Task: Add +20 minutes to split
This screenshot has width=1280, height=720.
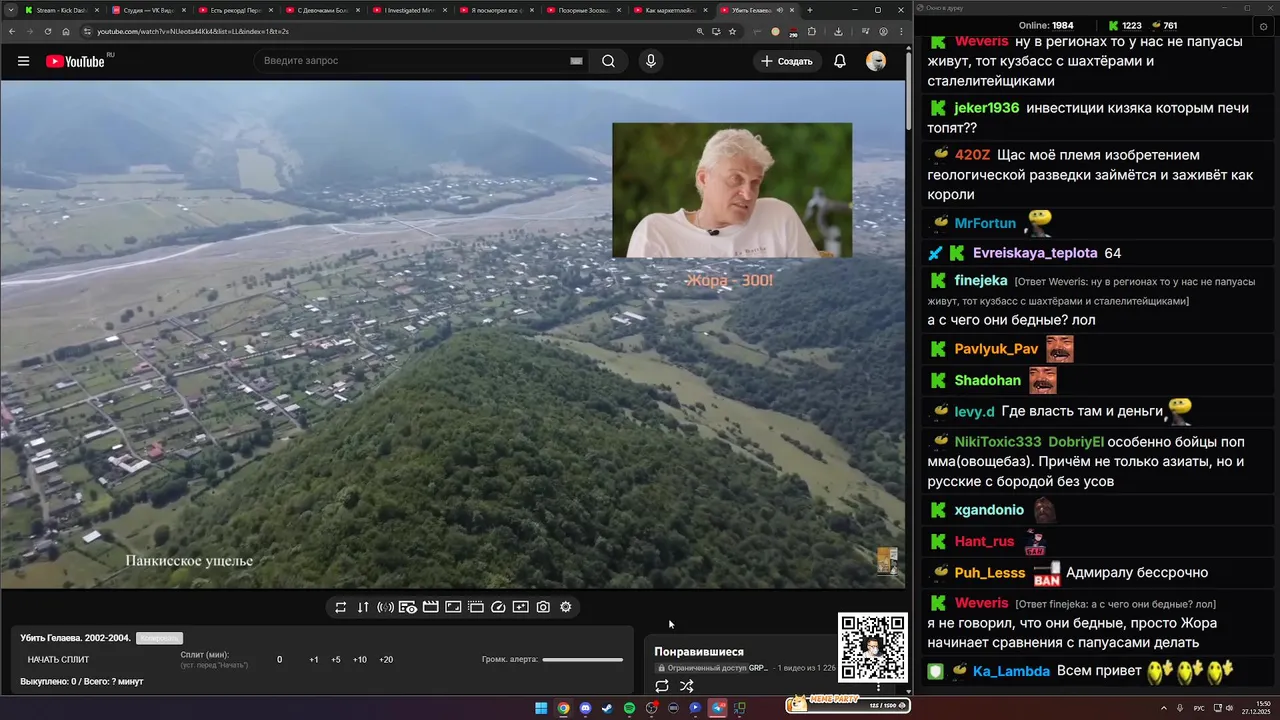Action: pyautogui.click(x=386, y=659)
